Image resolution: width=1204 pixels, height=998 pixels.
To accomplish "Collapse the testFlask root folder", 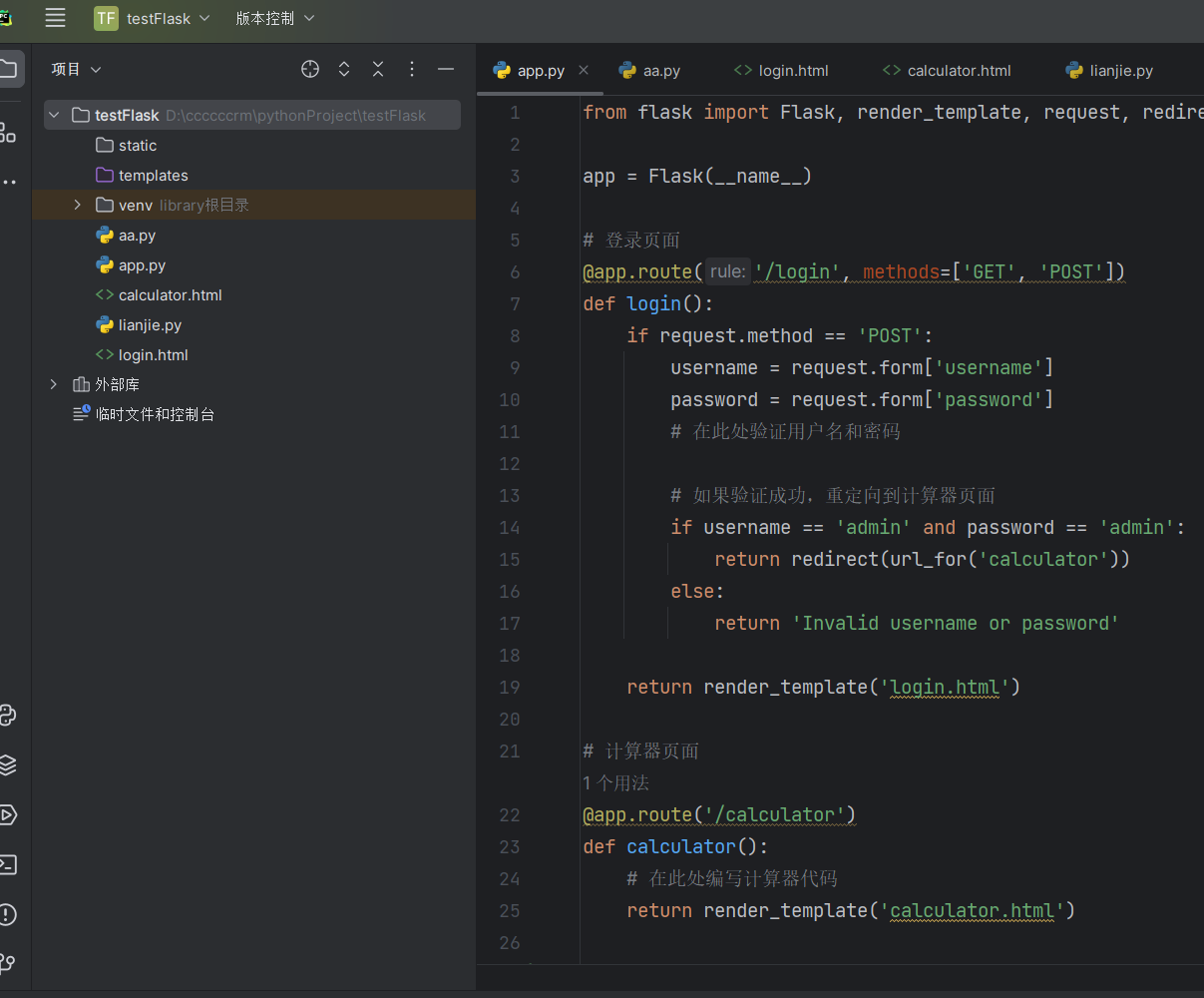I will click(55, 116).
